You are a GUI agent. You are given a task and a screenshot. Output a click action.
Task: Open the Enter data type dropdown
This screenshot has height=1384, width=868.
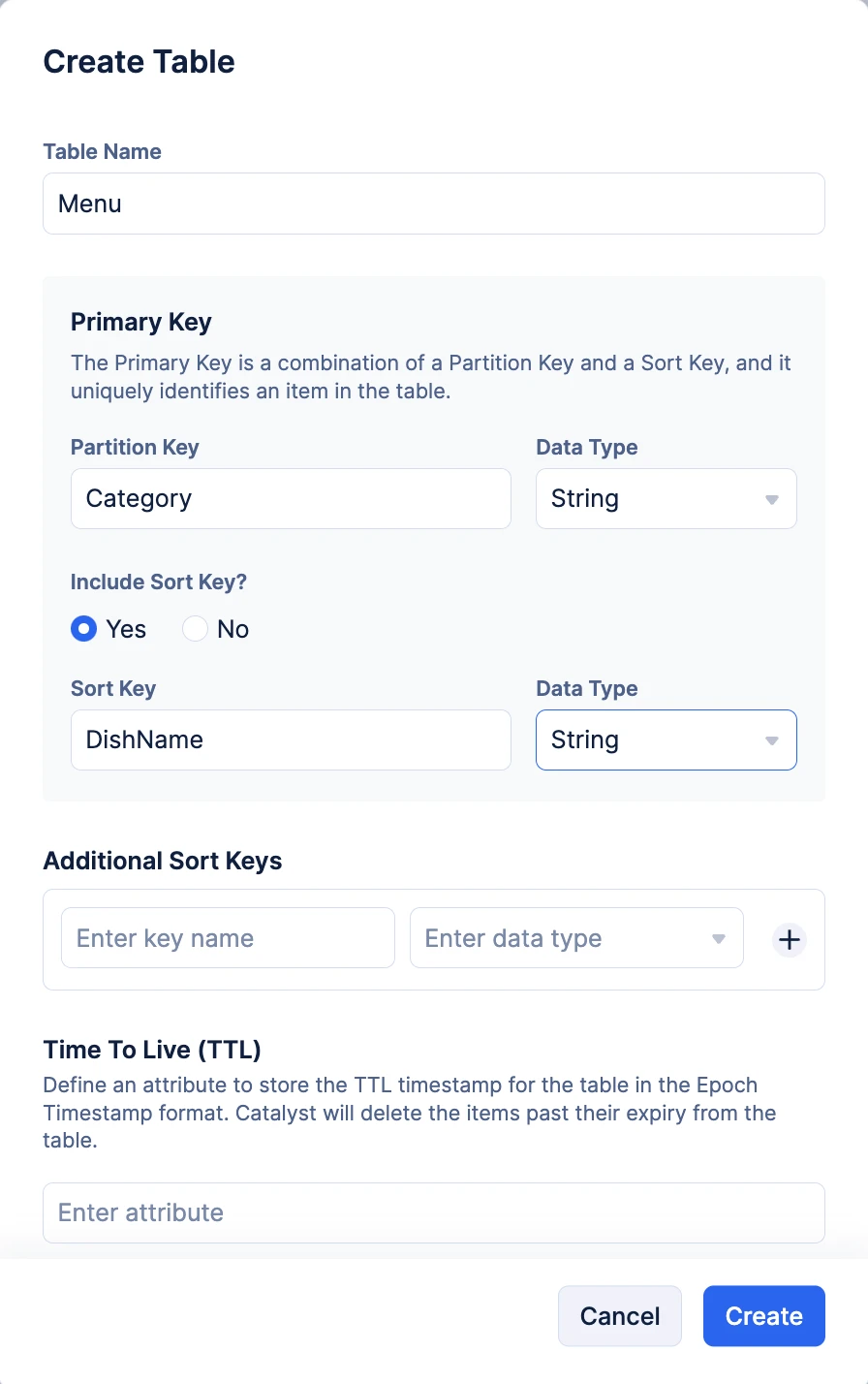(576, 938)
